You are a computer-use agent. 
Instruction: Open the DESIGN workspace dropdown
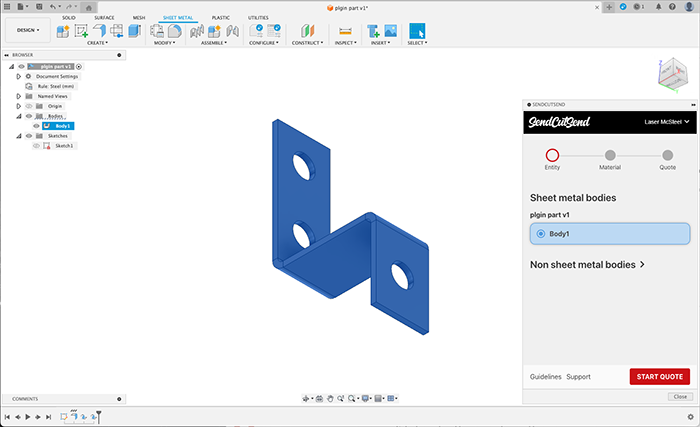(25, 31)
